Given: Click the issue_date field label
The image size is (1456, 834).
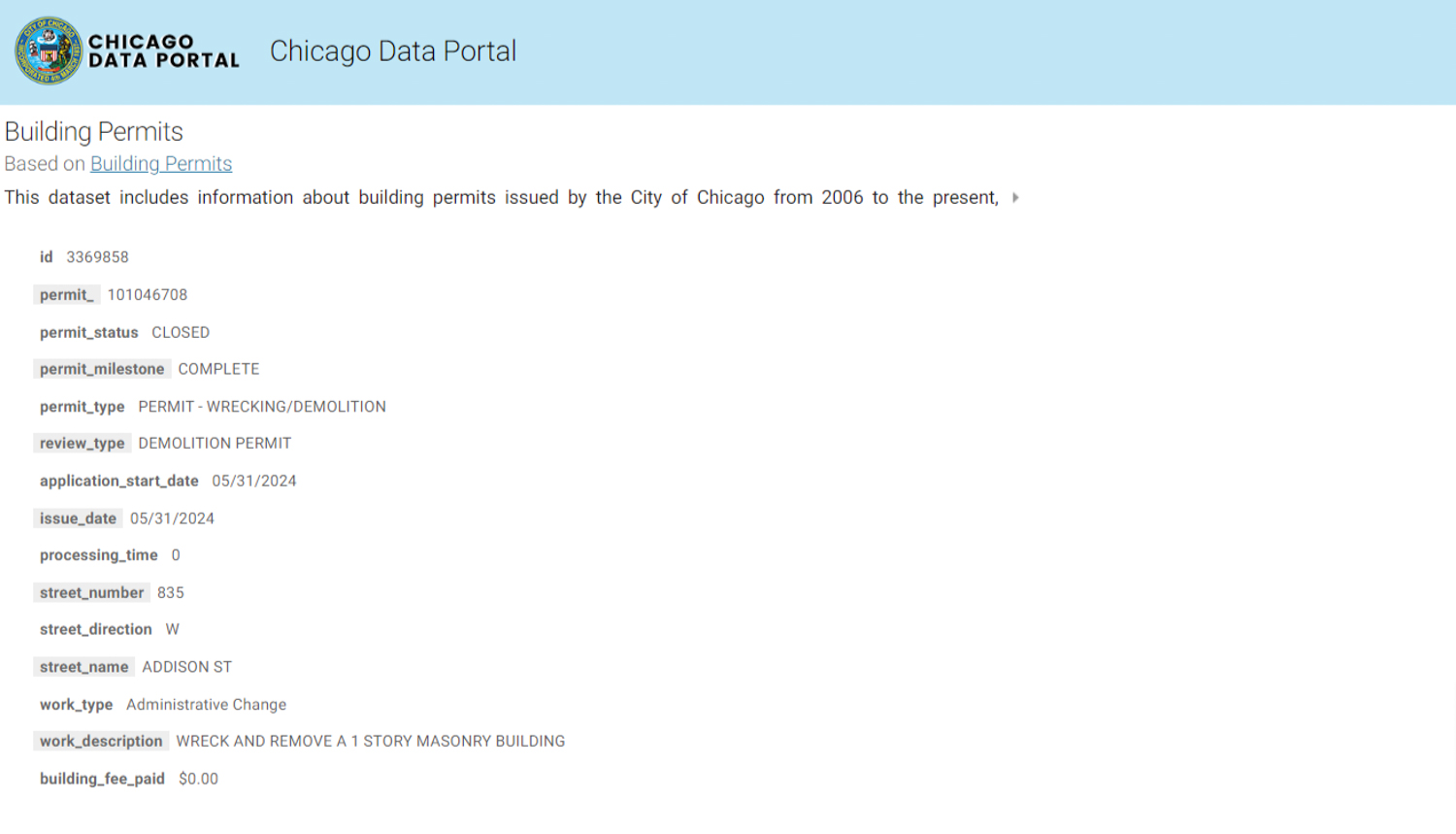Looking at the screenshot, I should (79, 518).
